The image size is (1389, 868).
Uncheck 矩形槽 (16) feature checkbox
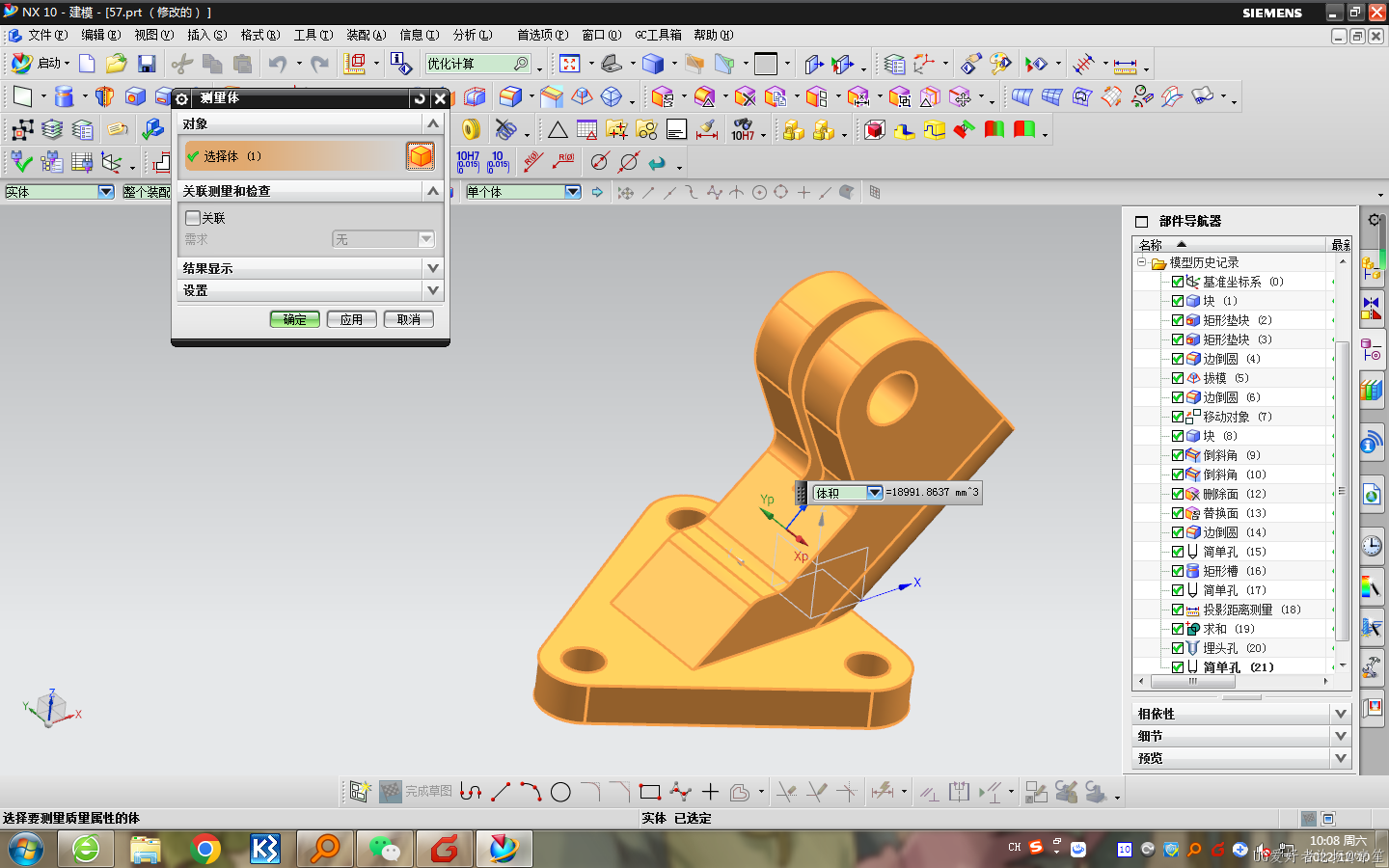1178,571
